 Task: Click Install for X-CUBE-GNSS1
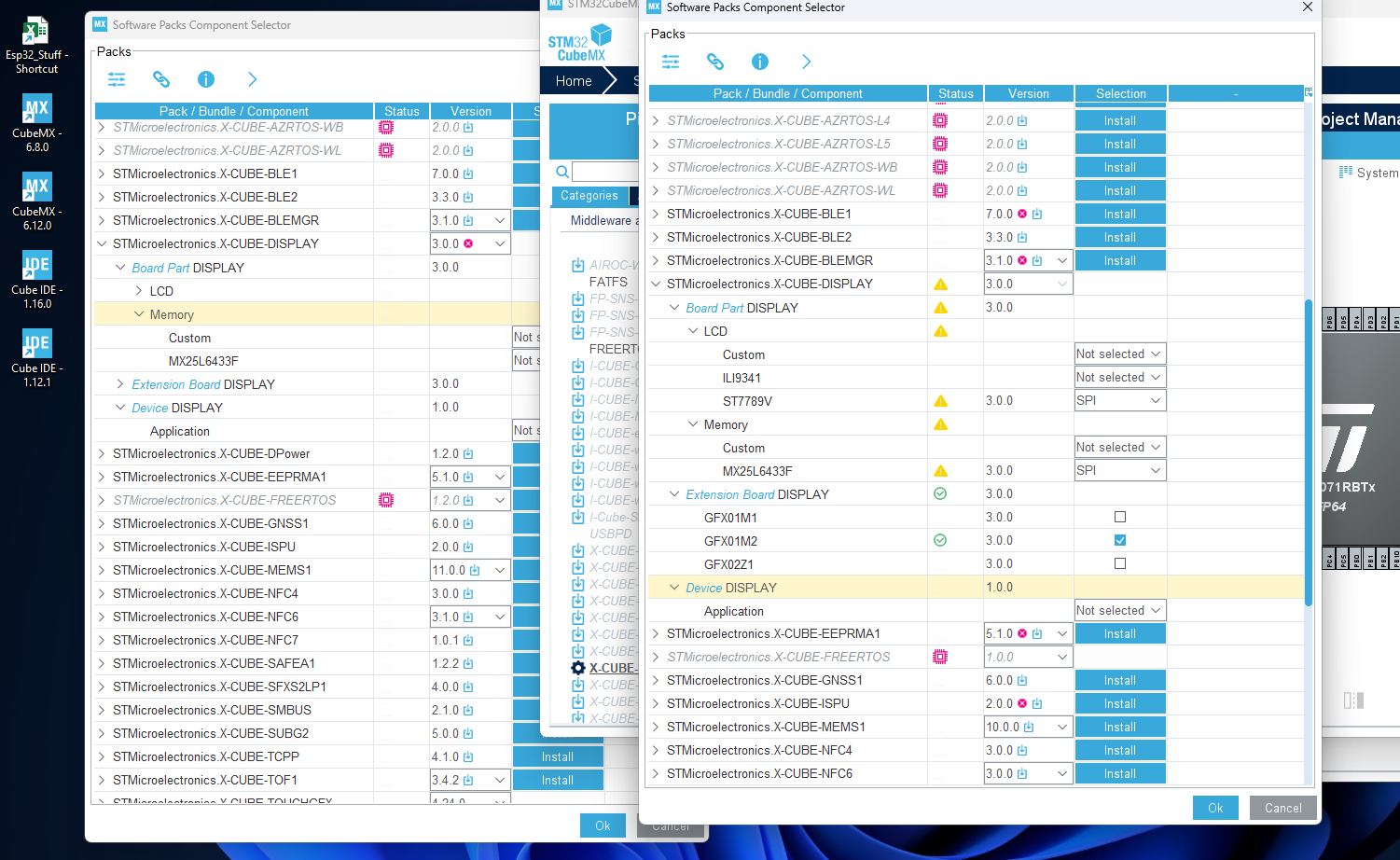(x=1119, y=679)
